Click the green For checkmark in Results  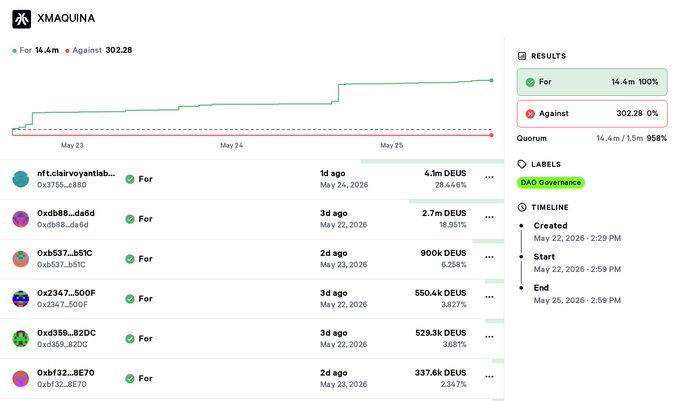point(530,82)
